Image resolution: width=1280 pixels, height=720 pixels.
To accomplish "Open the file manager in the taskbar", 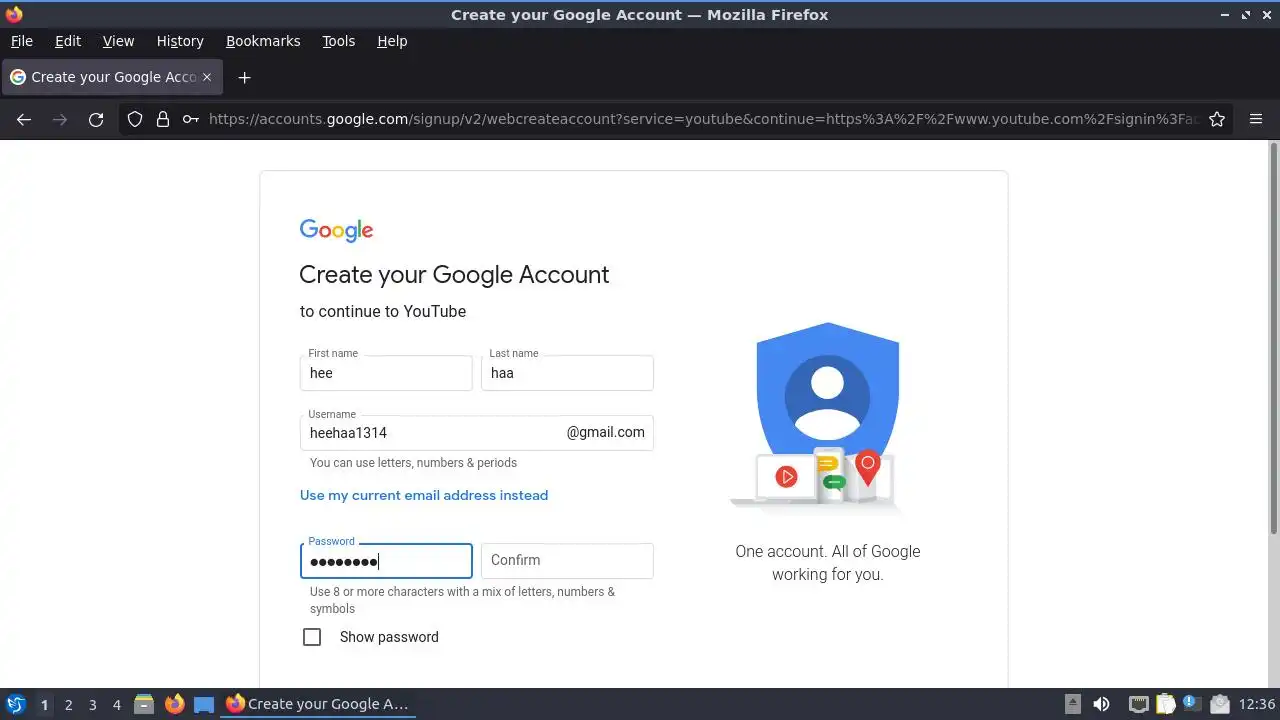I will (144, 704).
